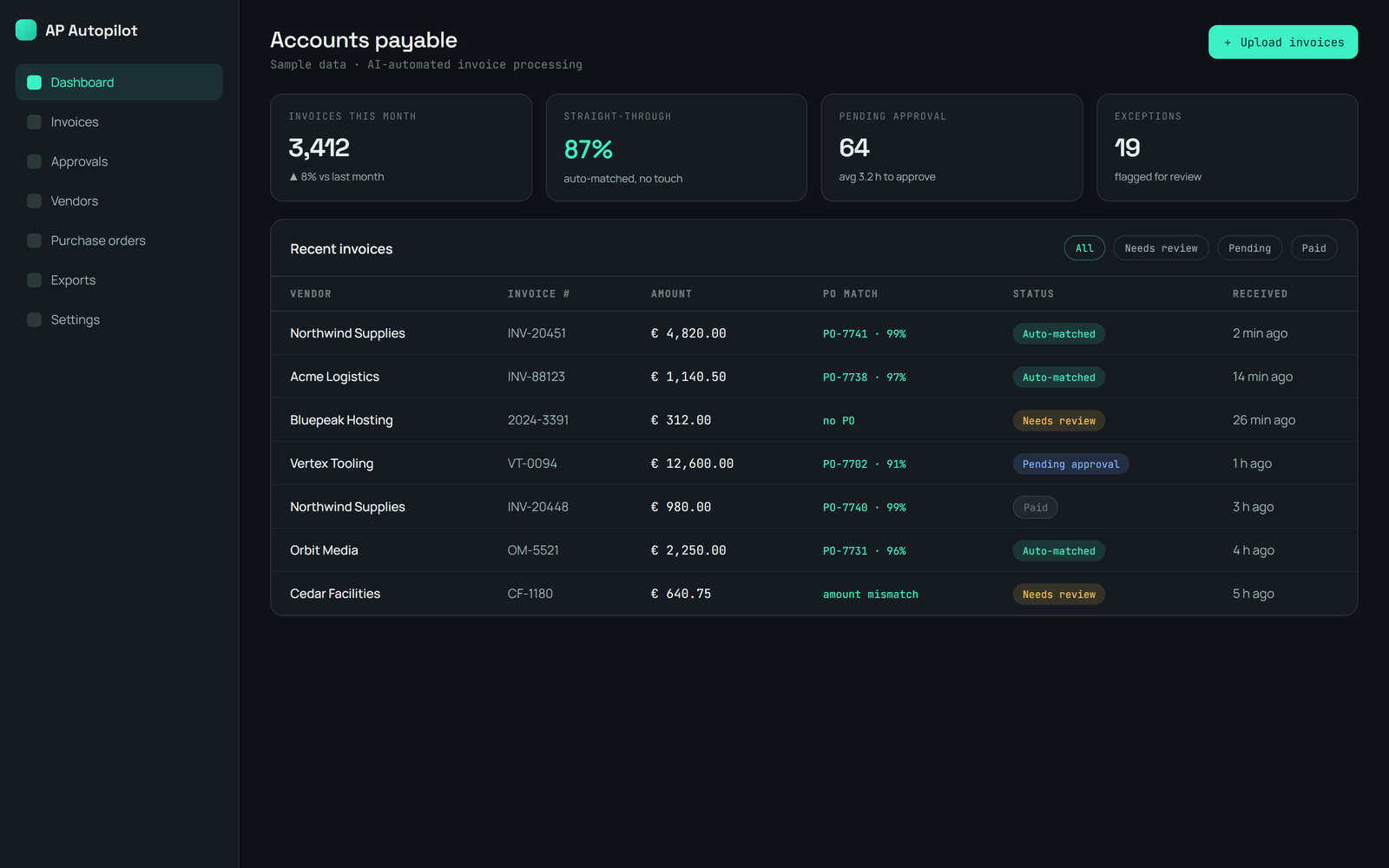Image resolution: width=1389 pixels, height=868 pixels.
Task: Click the Accounts payable page title
Action: coord(364,41)
